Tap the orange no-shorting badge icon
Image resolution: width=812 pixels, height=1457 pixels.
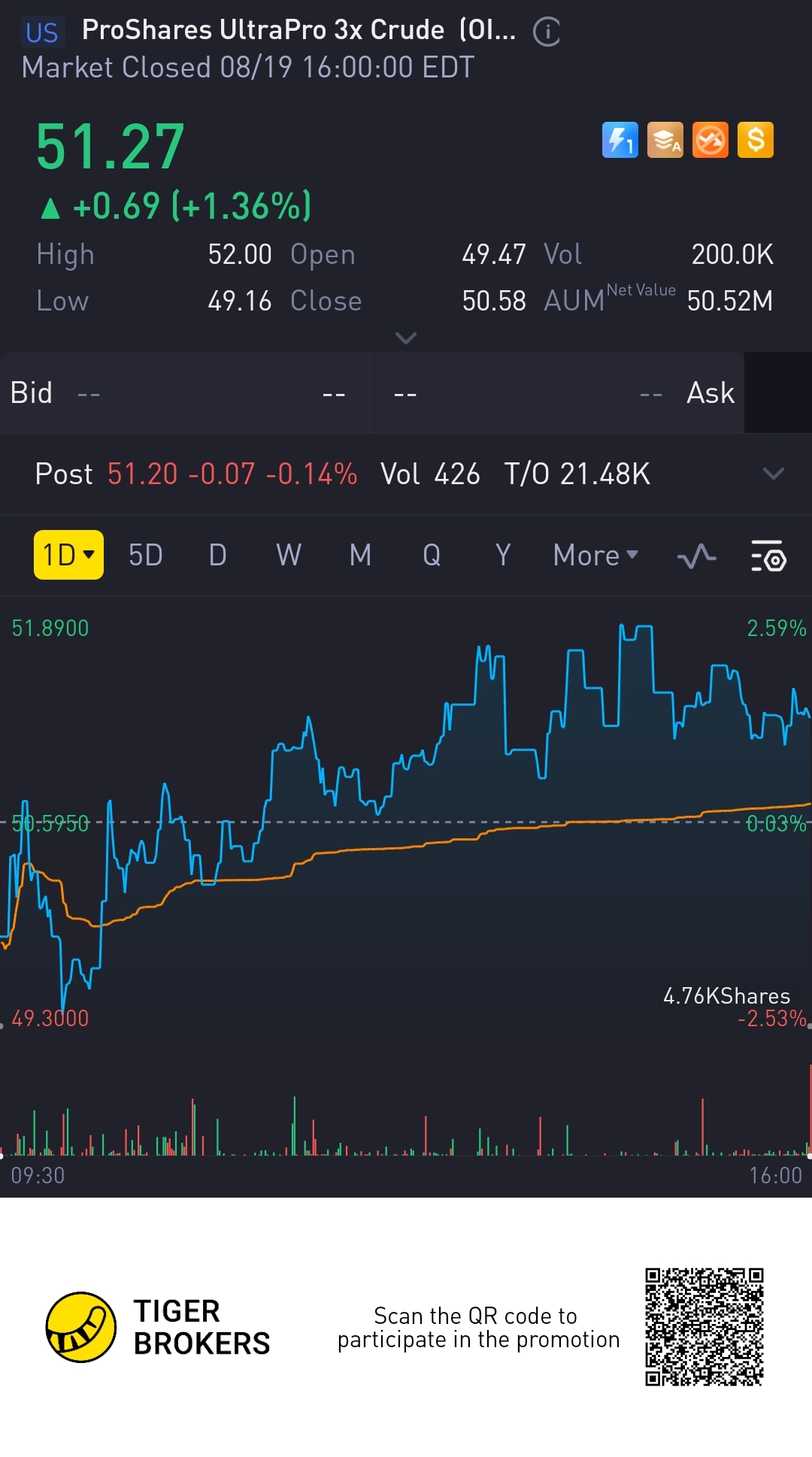pos(710,140)
